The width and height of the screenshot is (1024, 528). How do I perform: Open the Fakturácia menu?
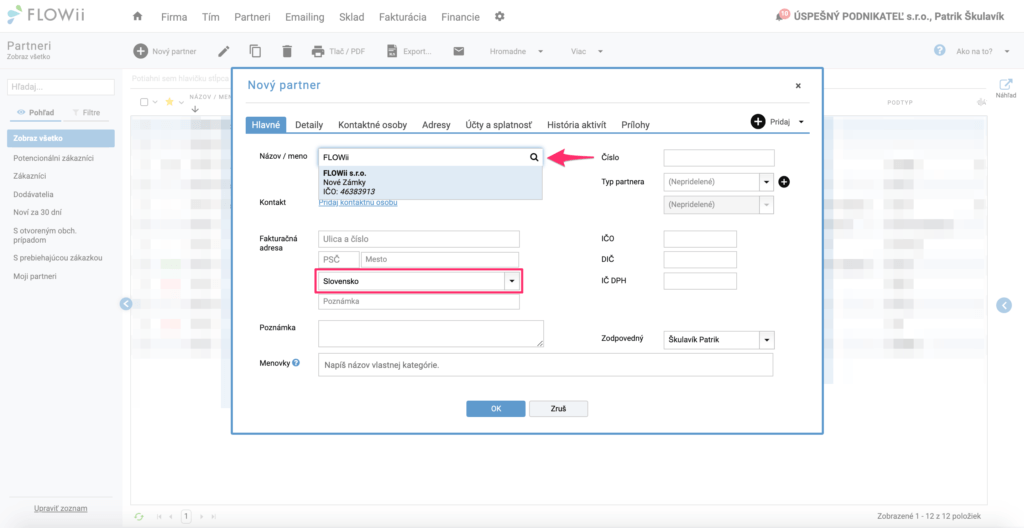tap(403, 17)
